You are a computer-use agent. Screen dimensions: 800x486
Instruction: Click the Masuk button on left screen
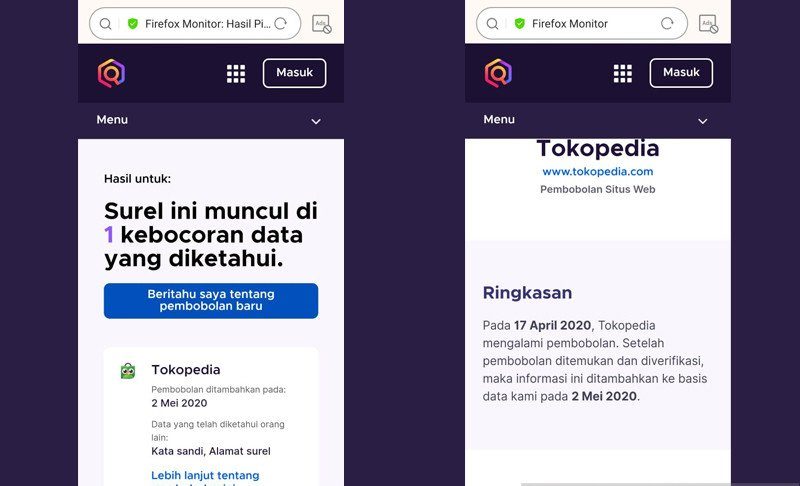[294, 73]
